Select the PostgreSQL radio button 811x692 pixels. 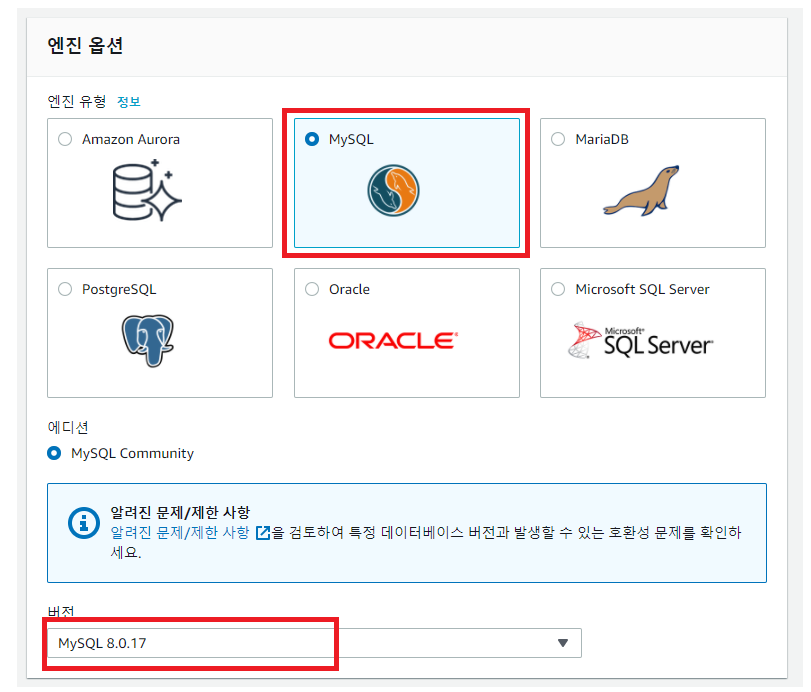65,289
